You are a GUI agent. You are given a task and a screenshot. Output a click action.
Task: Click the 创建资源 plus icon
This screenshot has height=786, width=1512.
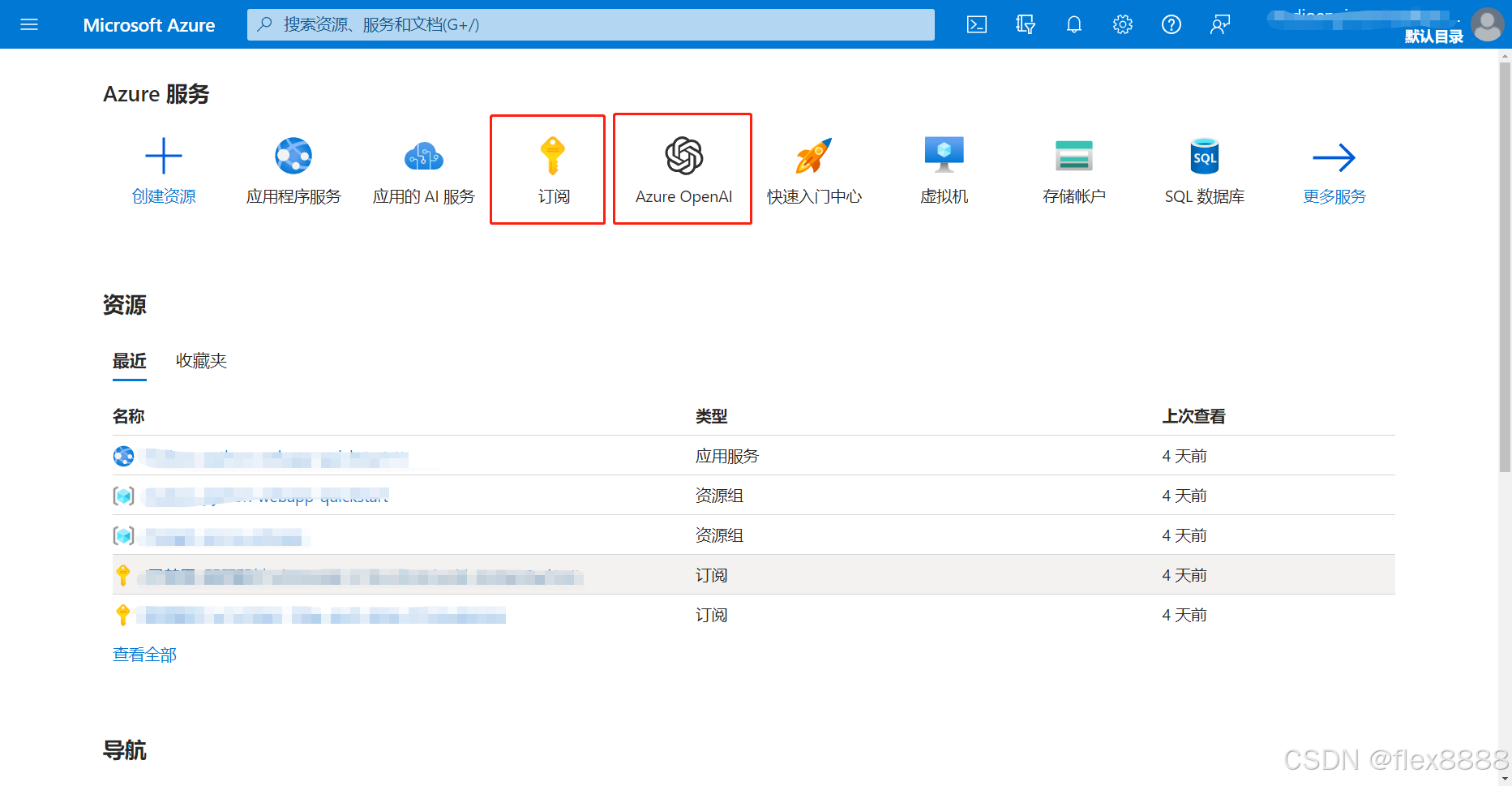163,156
